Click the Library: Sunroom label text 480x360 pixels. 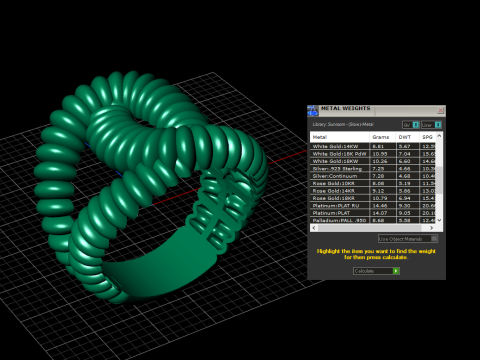[x=343, y=124]
